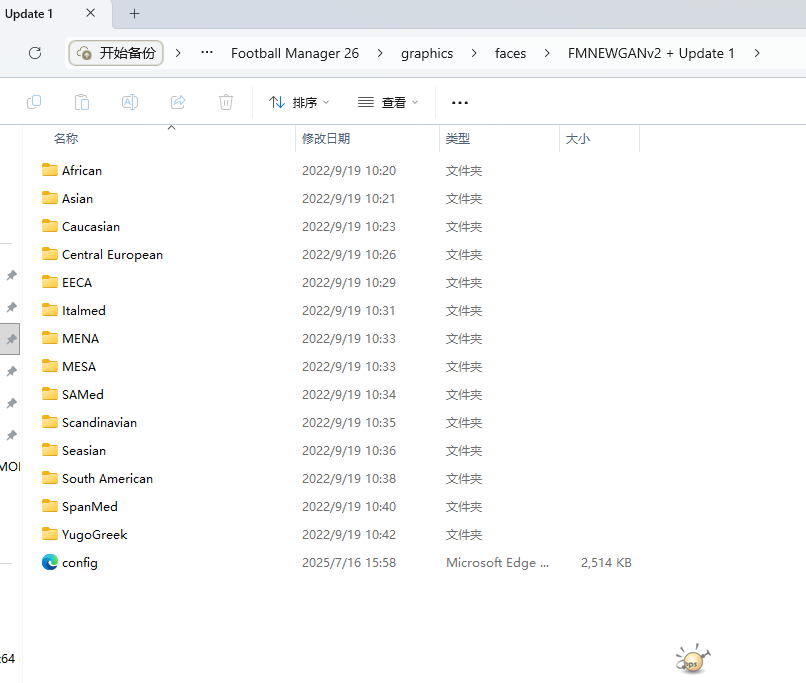This screenshot has width=806, height=683.
Task: Click the refresh icon in address bar
Action: click(35, 53)
